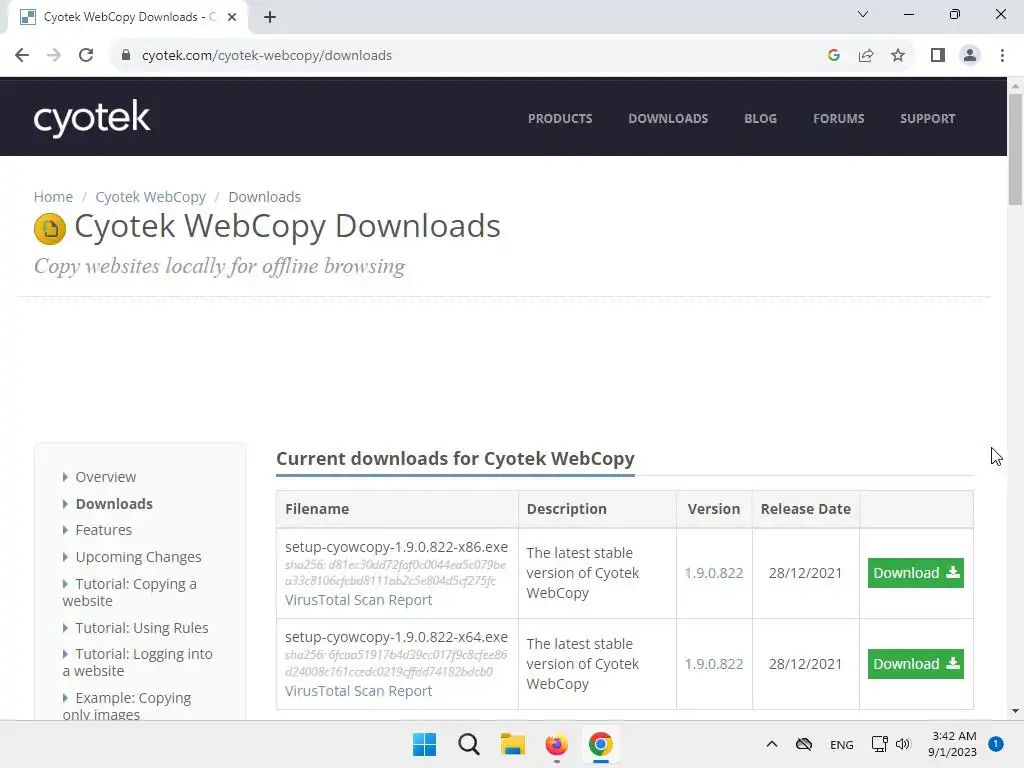Viewport: 1024px width, 768px height.
Task: Click the cloud sync tray icon
Action: coord(804,744)
